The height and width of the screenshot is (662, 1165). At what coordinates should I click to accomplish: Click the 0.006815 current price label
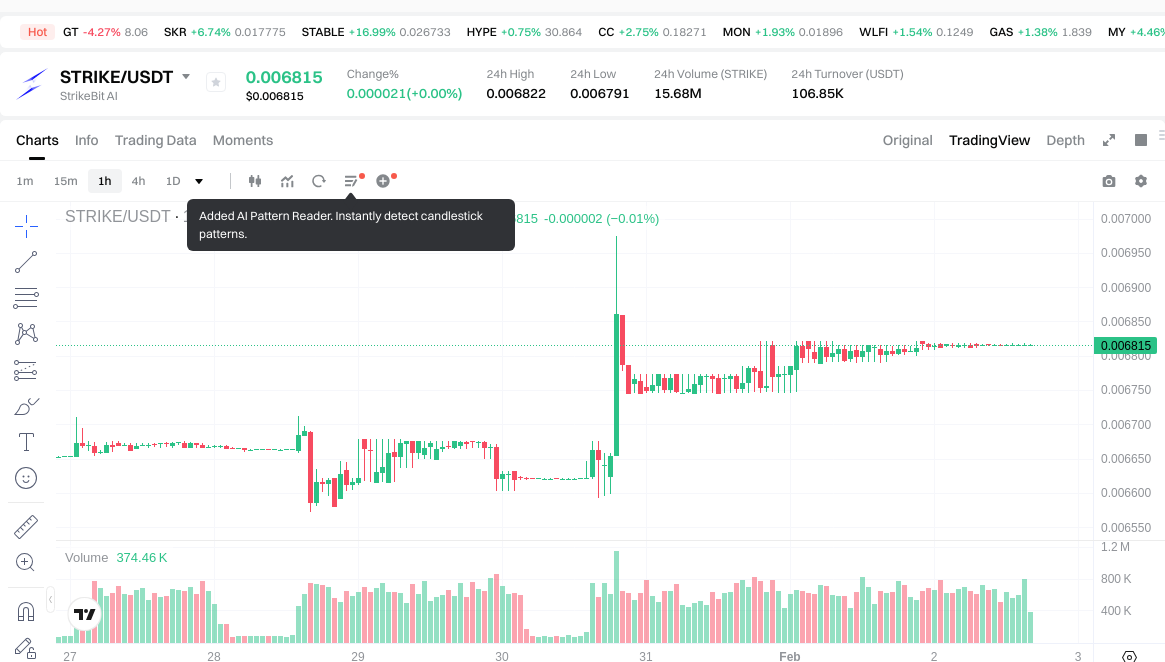pyautogui.click(x=1126, y=346)
